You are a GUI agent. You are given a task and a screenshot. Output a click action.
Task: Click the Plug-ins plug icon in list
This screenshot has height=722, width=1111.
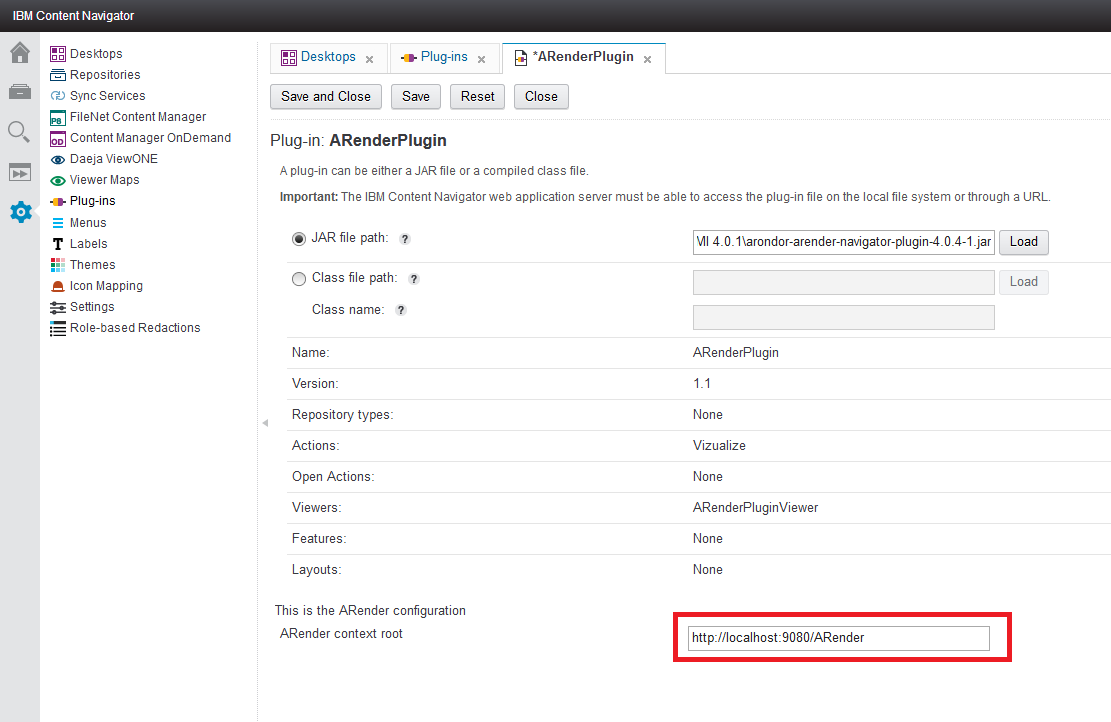[58, 201]
